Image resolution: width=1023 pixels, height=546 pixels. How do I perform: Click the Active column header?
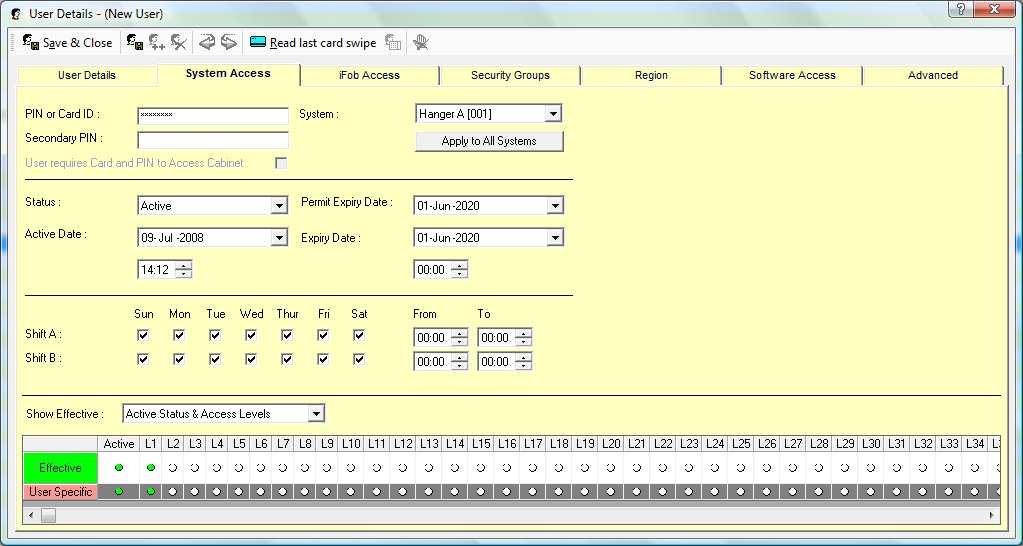(x=119, y=444)
